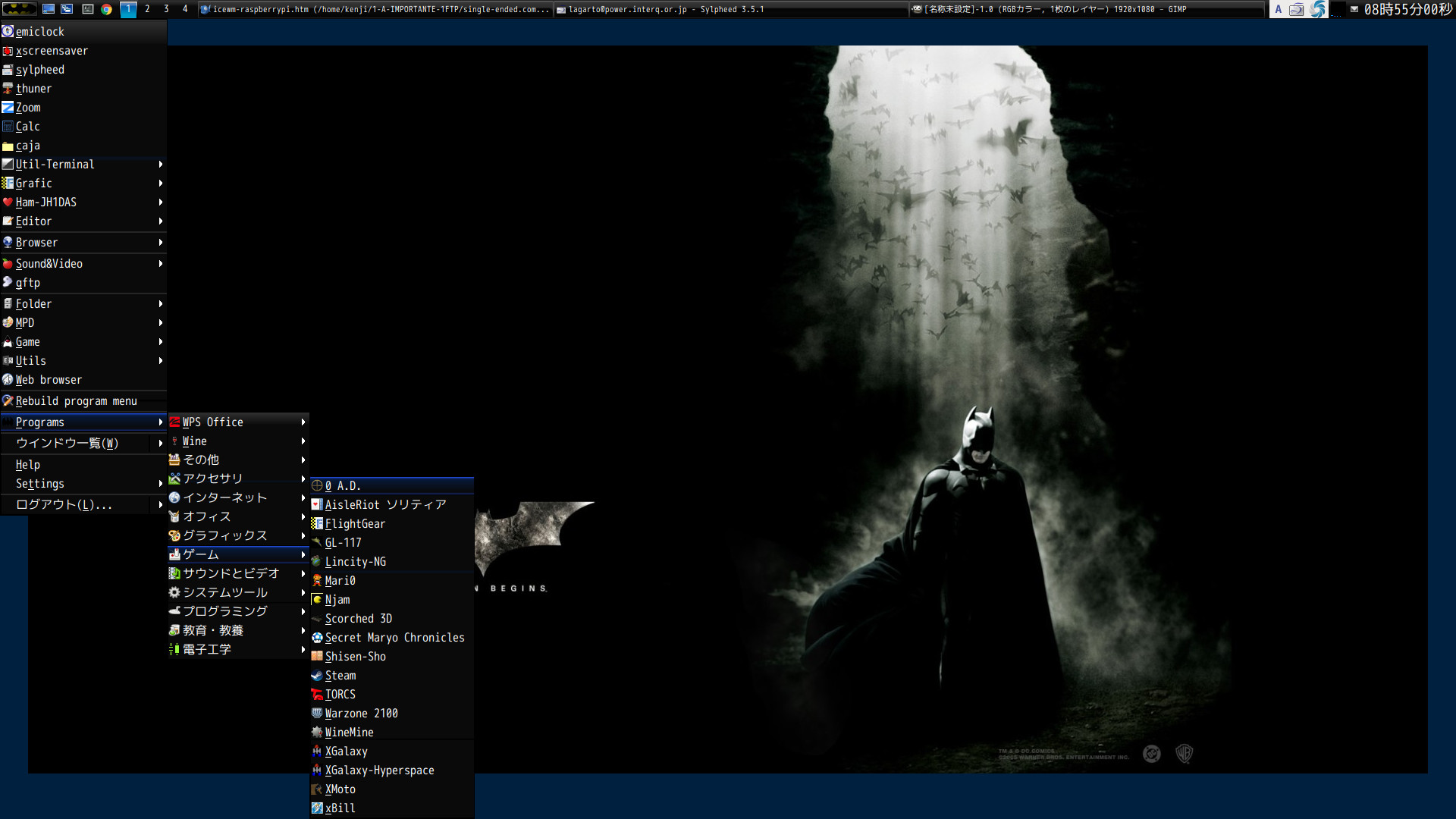
Task: Select FlightGear from the games menu
Action: [x=355, y=523]
